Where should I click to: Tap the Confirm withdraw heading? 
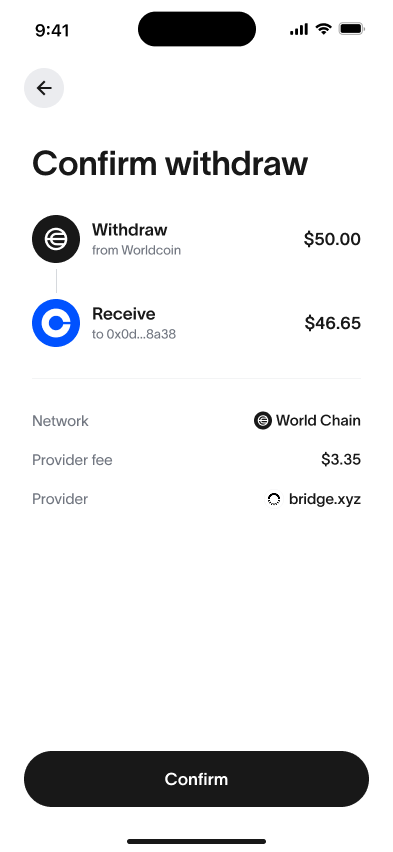170,164
